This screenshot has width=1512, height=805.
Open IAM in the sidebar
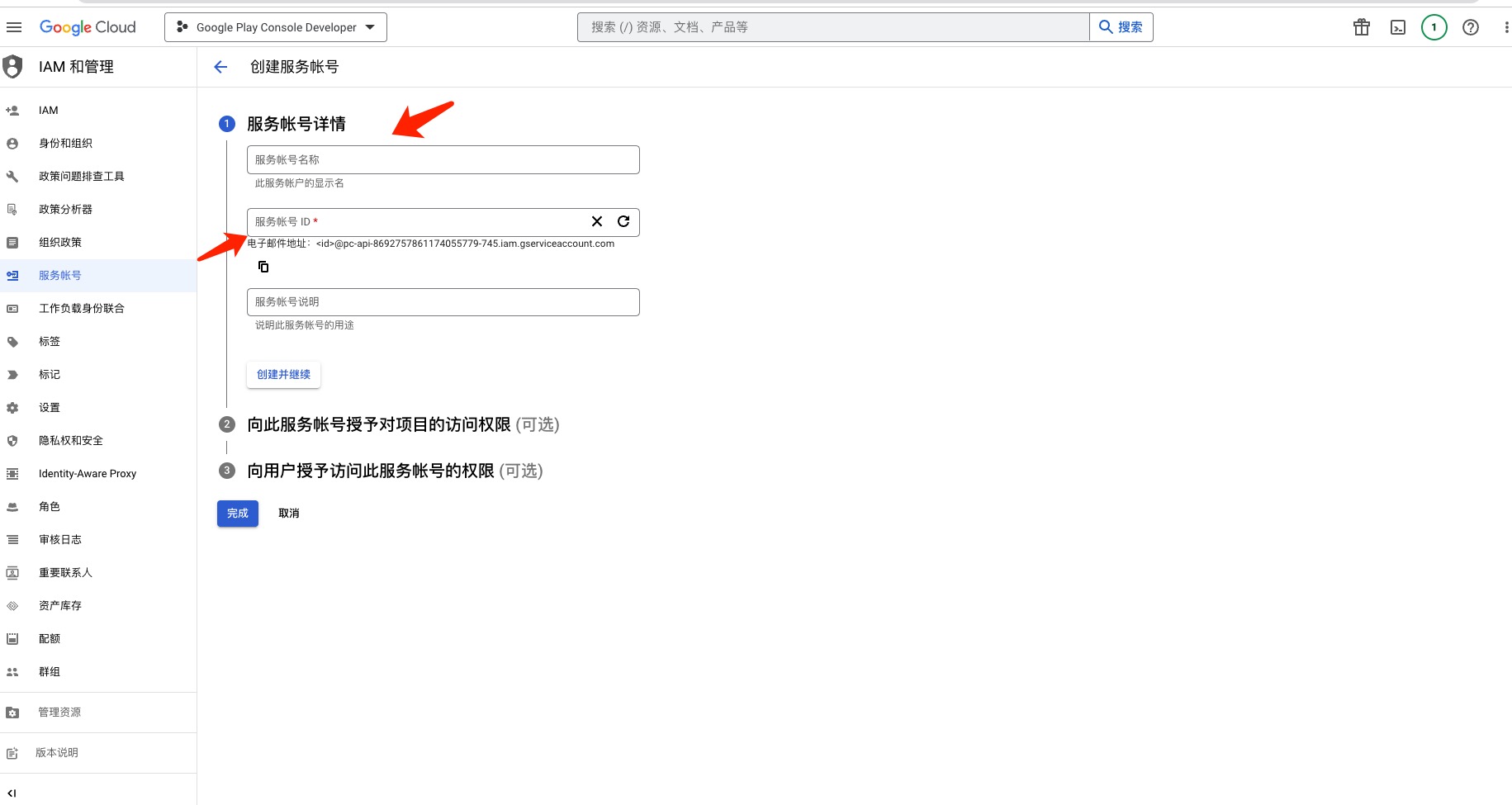98,110
